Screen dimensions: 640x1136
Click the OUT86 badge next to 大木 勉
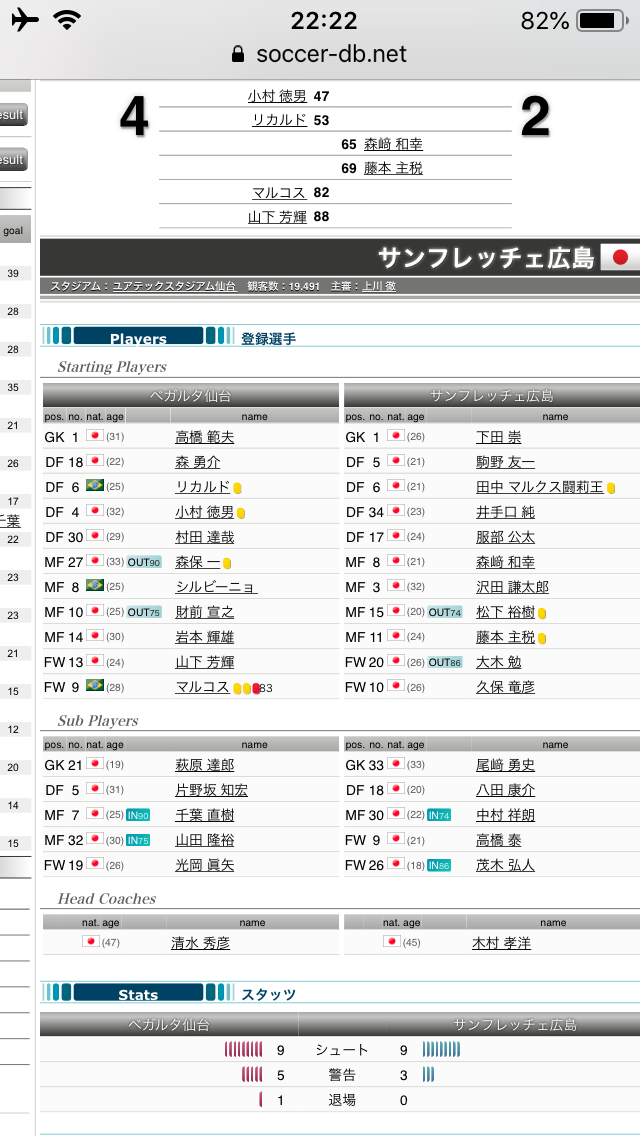[445, 662]
